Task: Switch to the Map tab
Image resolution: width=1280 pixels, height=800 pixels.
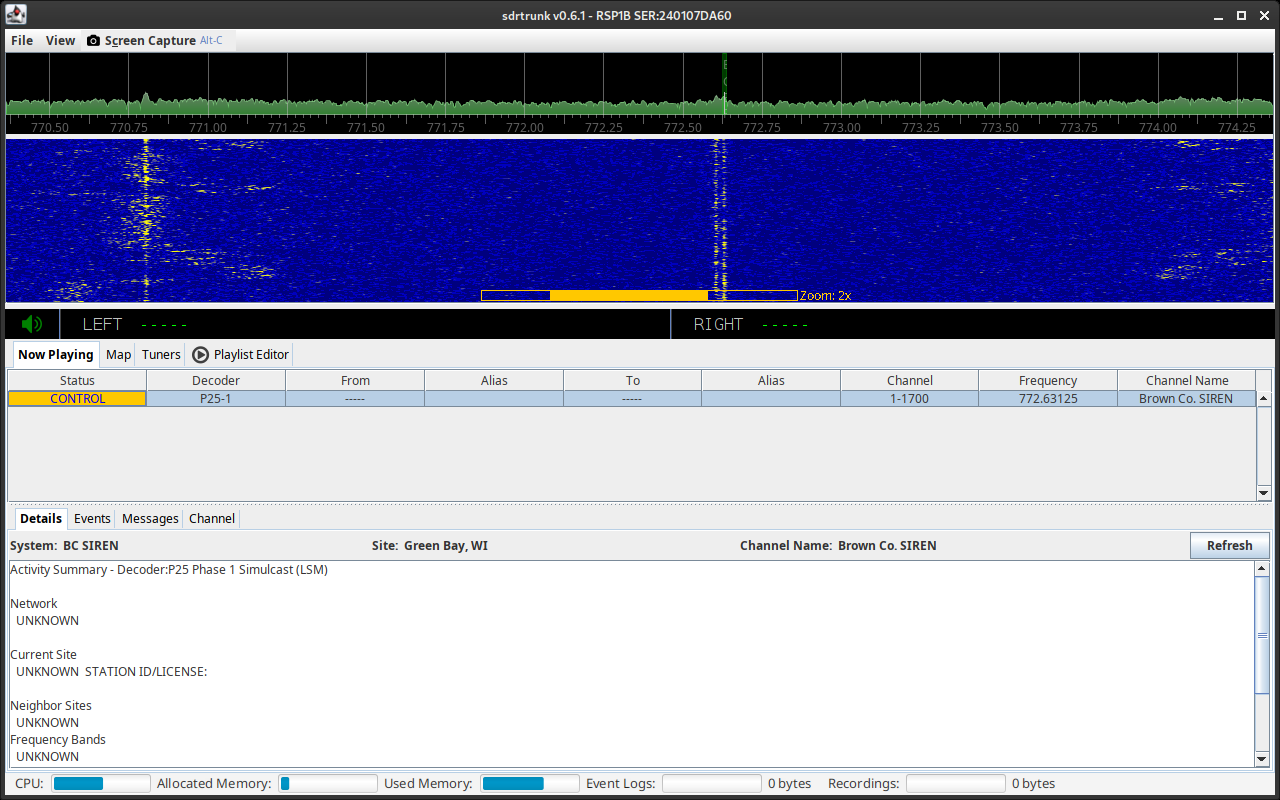Action: (118, 354)
